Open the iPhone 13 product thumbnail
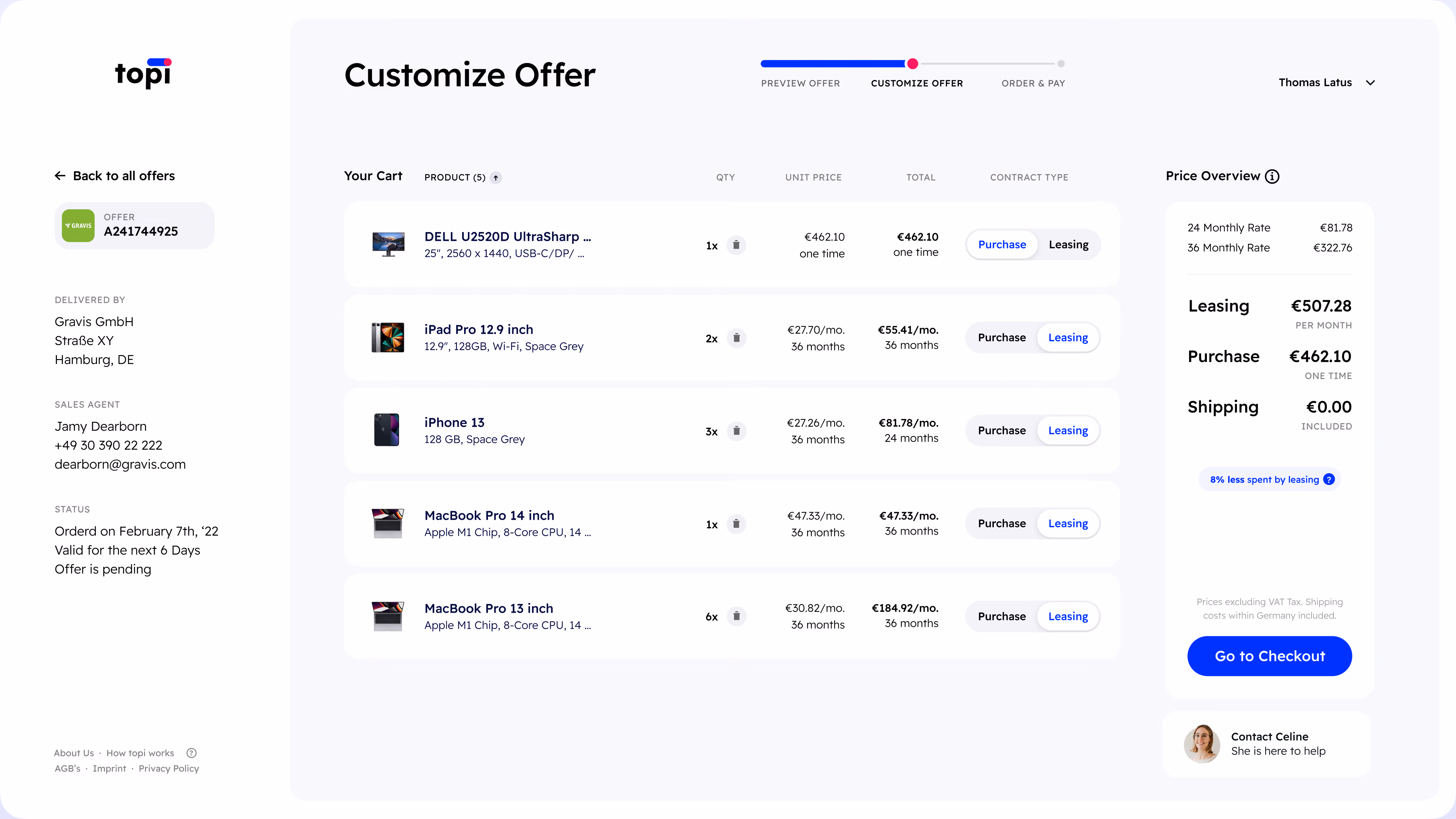The width and height of the screenshot is (1456, 819). coord(387,430)
